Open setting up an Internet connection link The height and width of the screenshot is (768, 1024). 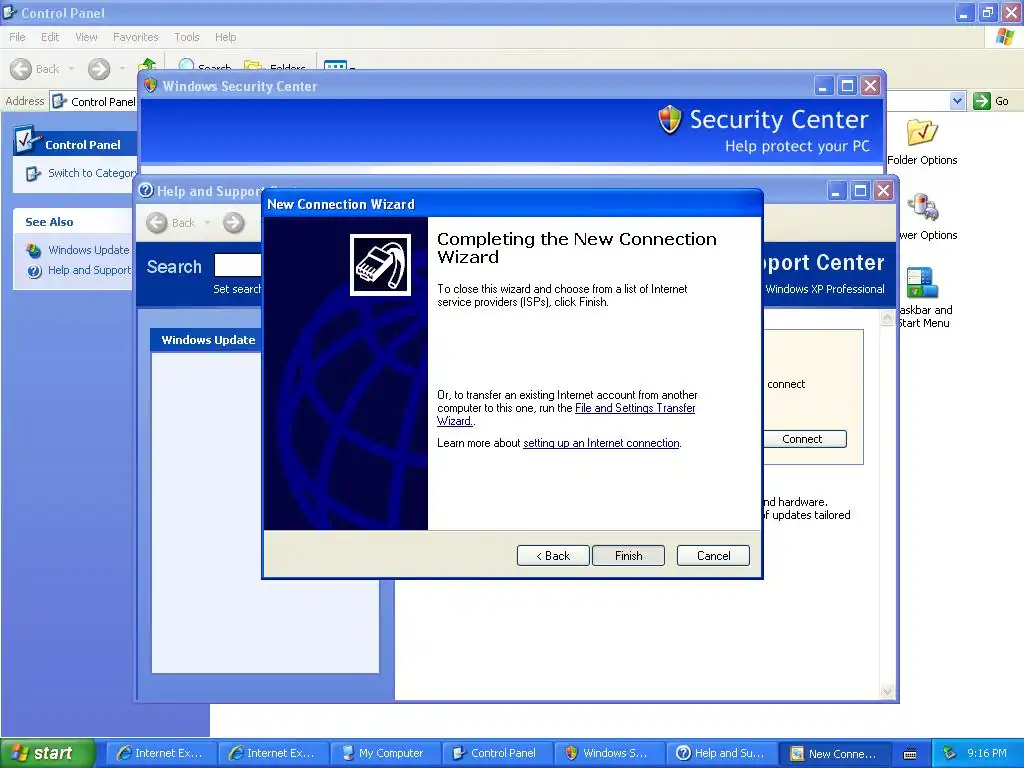tap(601, 443)
